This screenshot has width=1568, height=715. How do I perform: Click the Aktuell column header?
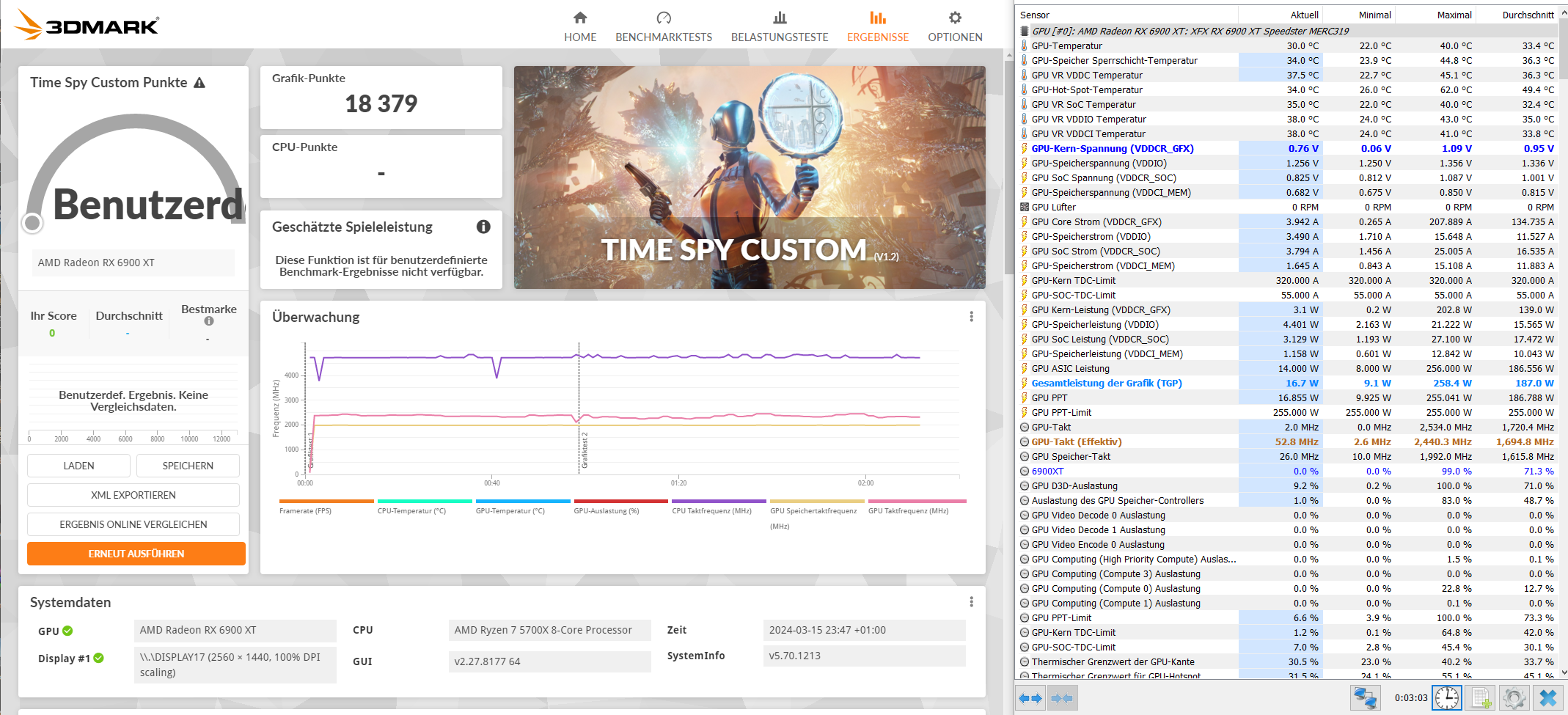(x=1281, y=15)
